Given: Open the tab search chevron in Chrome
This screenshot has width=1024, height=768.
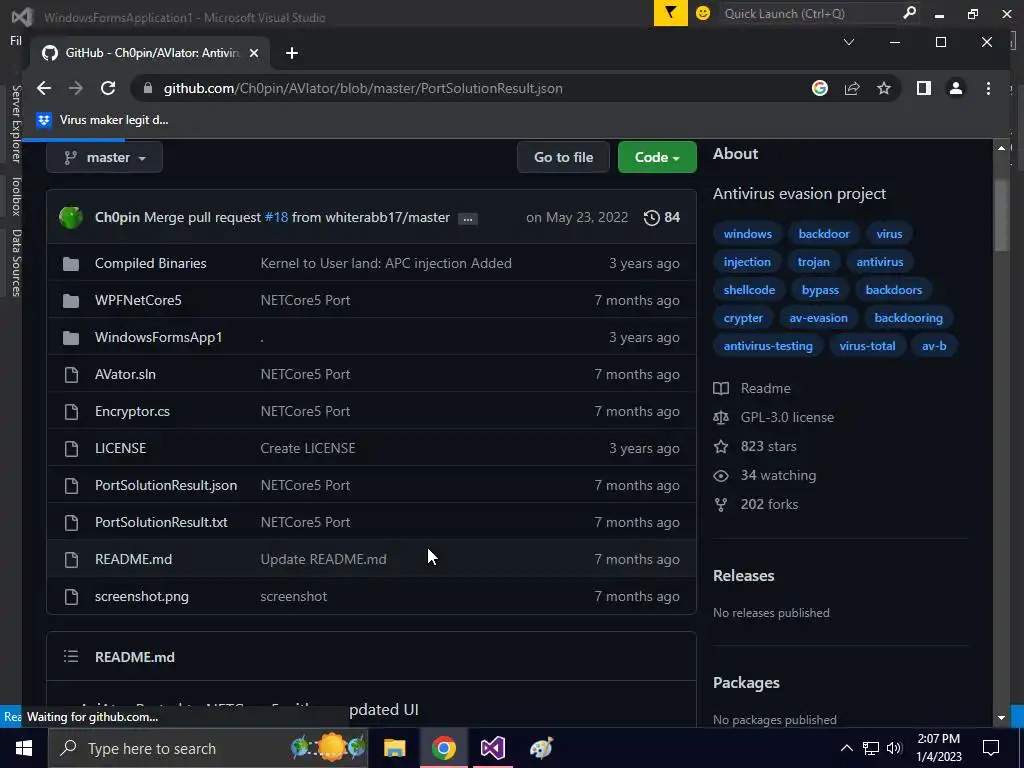Looking at the screenshot, I should tap(848, 42).
